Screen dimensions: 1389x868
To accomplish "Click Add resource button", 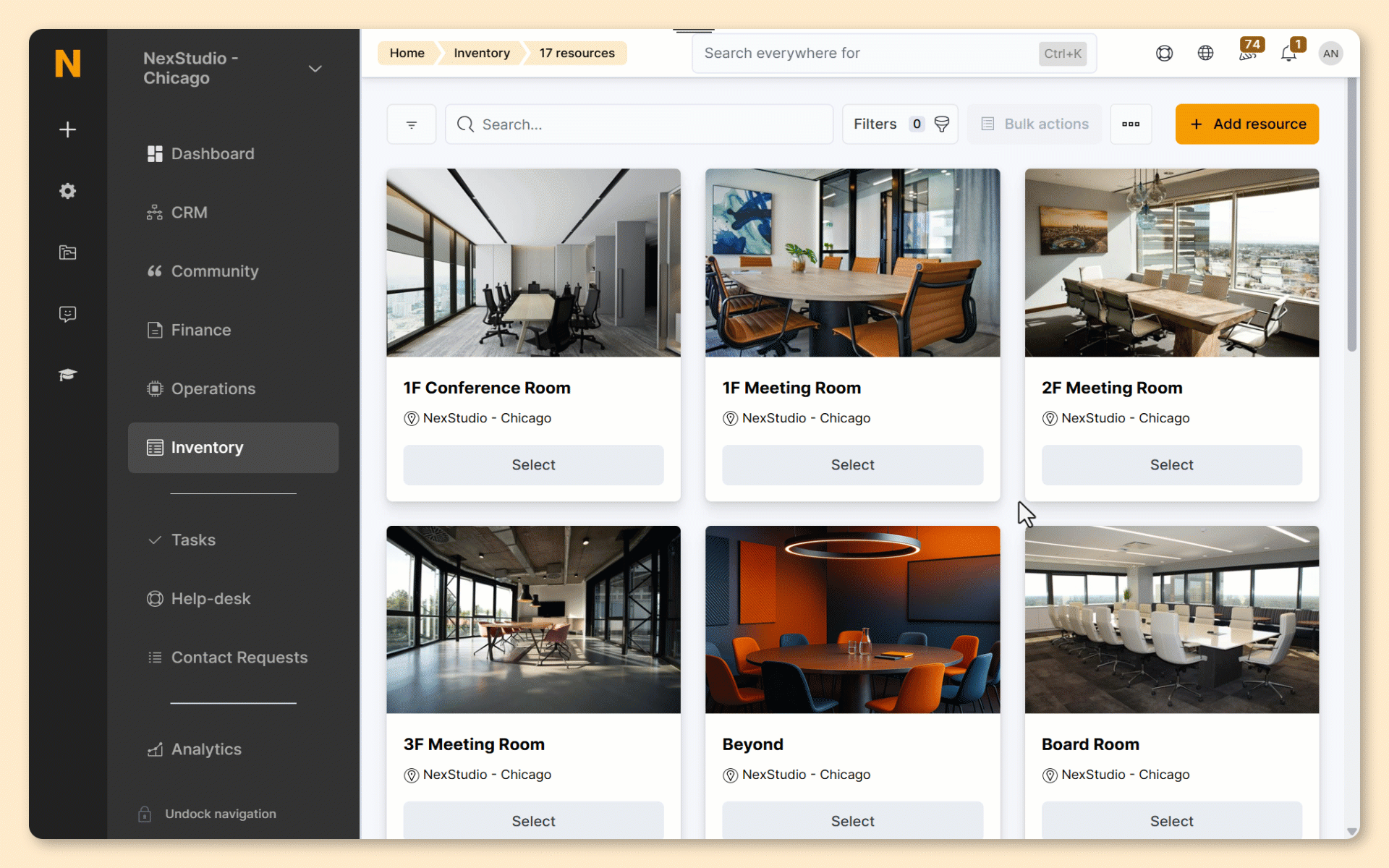I will pos(1246,124).
